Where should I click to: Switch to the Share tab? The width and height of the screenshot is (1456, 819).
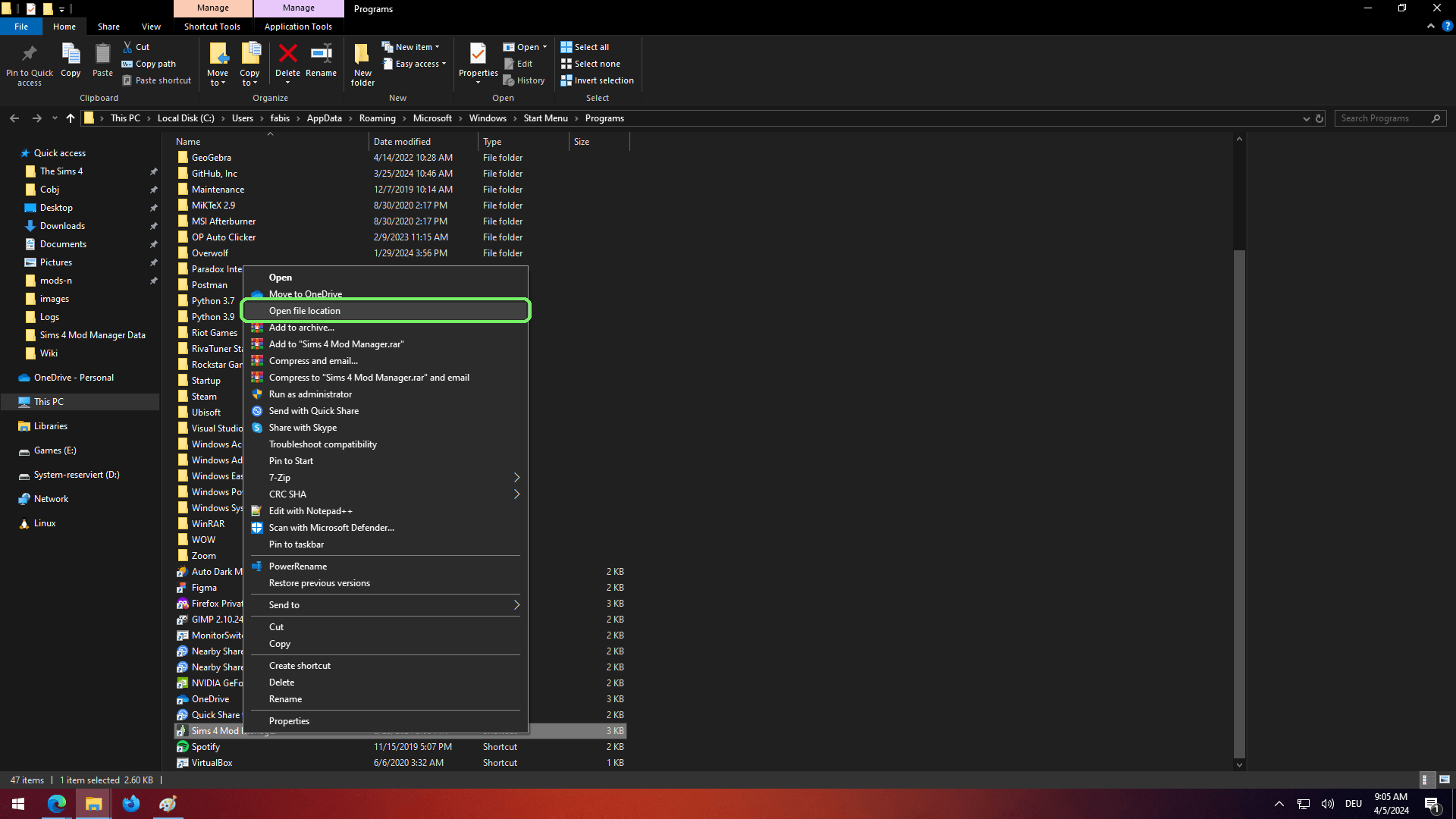pos(108,27)
